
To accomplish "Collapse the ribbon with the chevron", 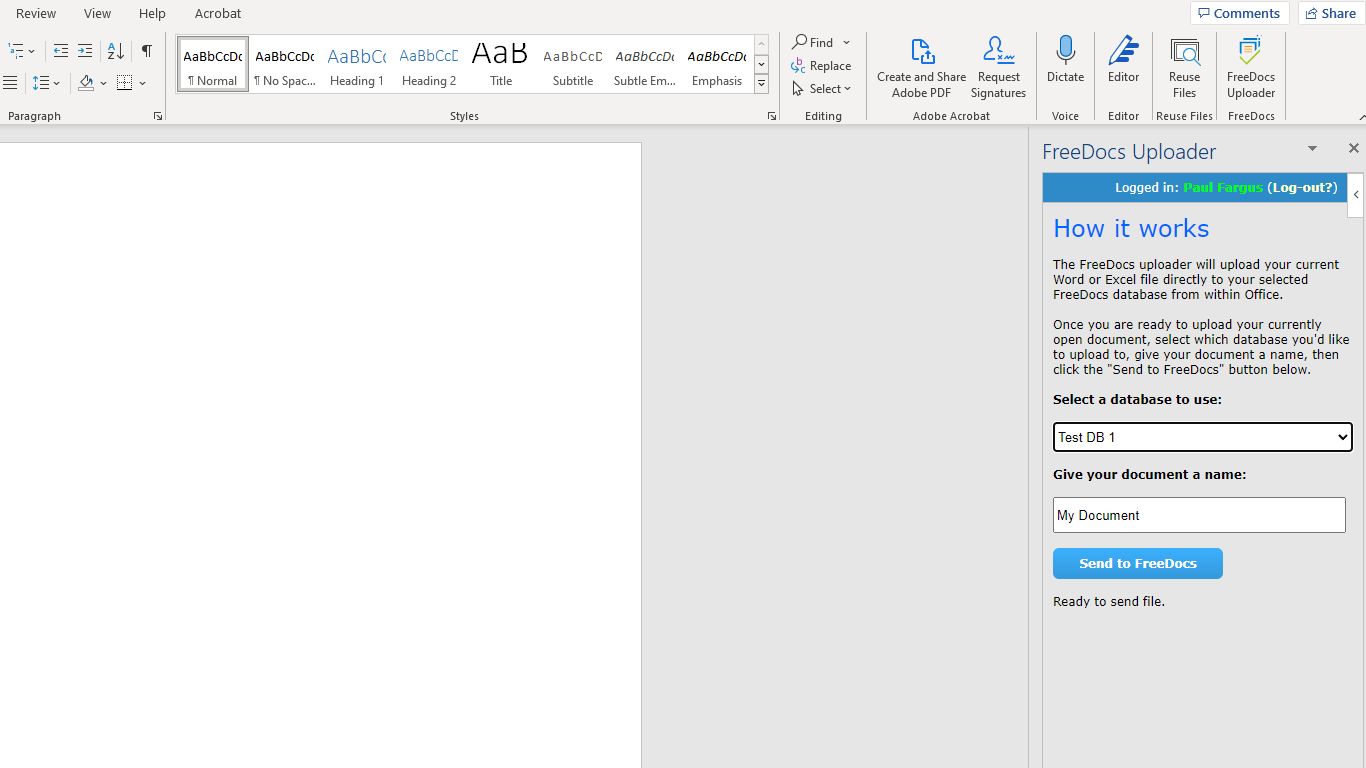I will [1360, 117].
